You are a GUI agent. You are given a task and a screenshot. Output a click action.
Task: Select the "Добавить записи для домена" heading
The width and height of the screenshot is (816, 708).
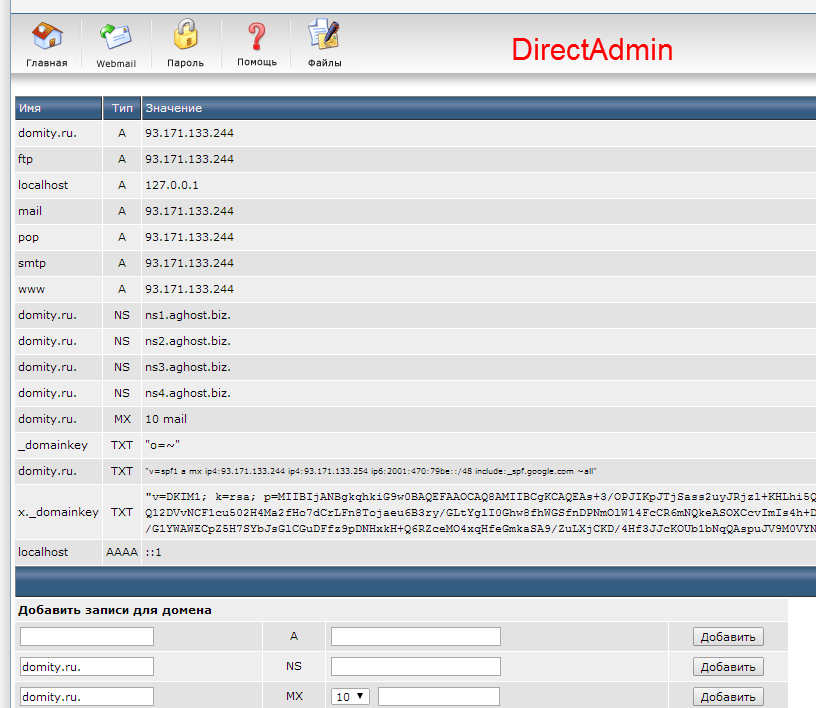pos(115,611)
